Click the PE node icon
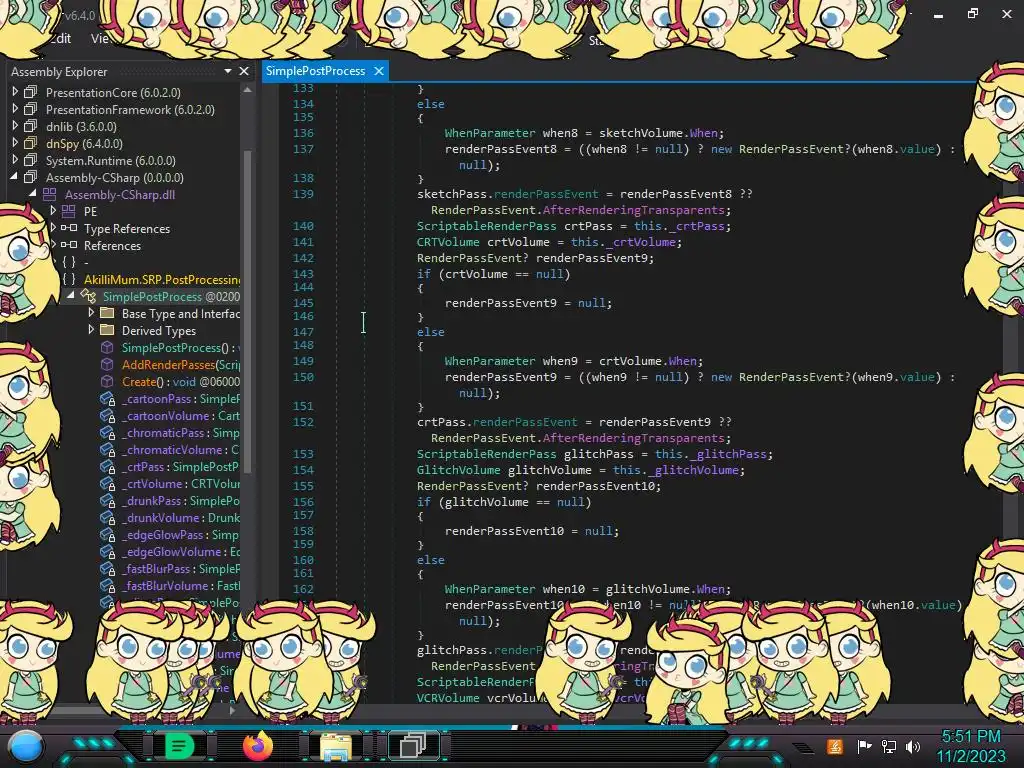Image resolution: width=1024 pixels, height=768 pixels. pos(69,211)
